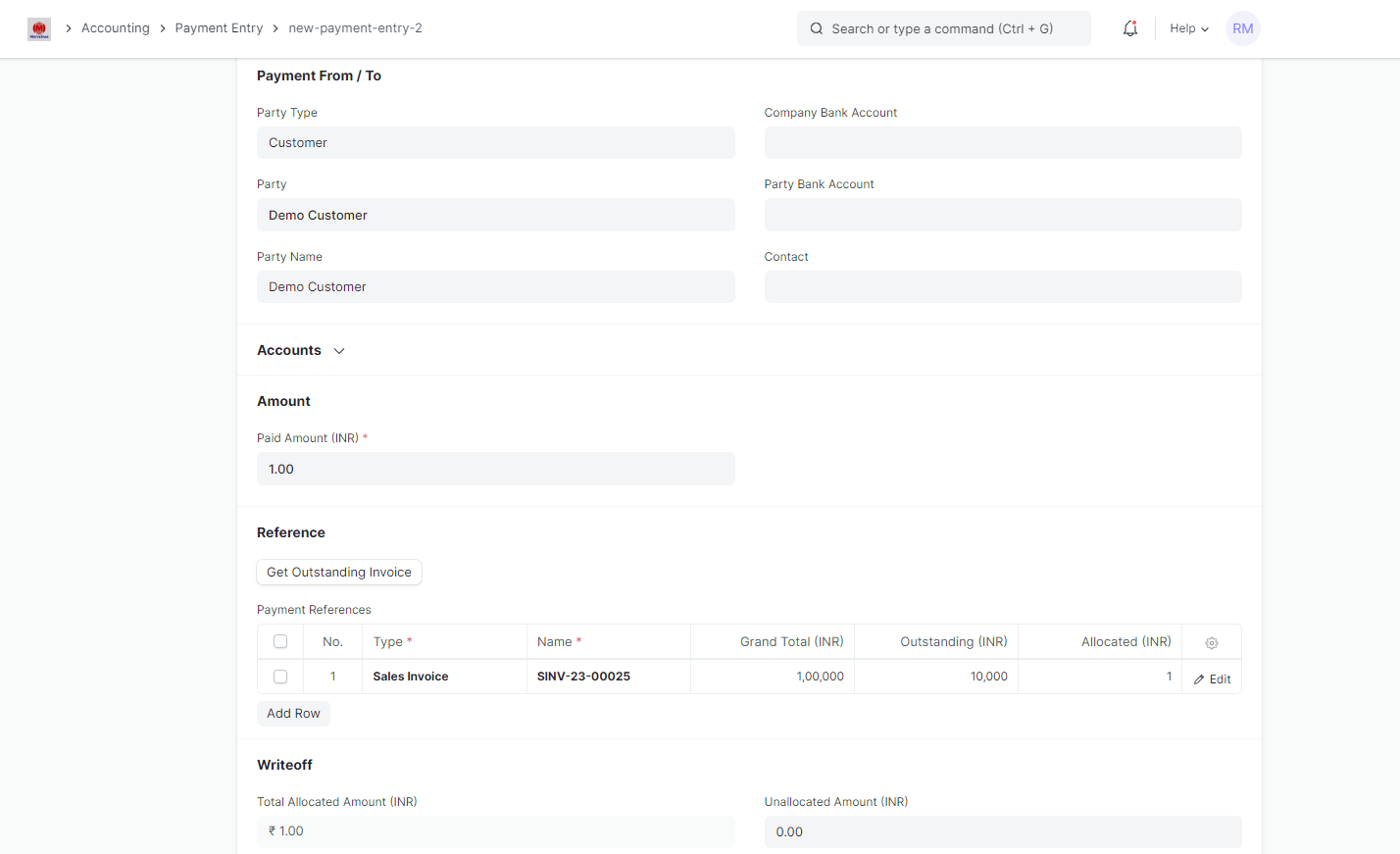Click new-payment-entry-2 breadcrumb
This screenshot has width=1400, height=854.
coord(355,28)
